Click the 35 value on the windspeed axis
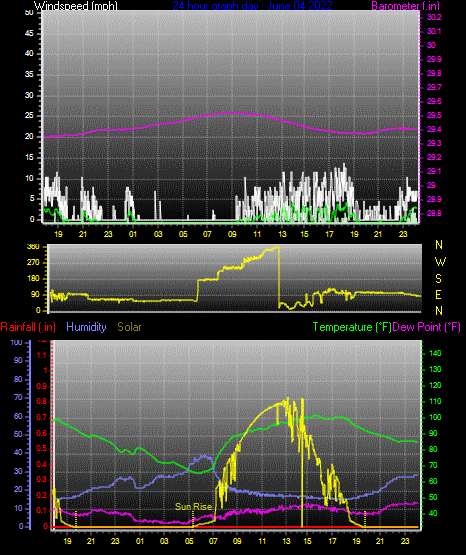Screen dimensions: 466x555 coord(29,74)
